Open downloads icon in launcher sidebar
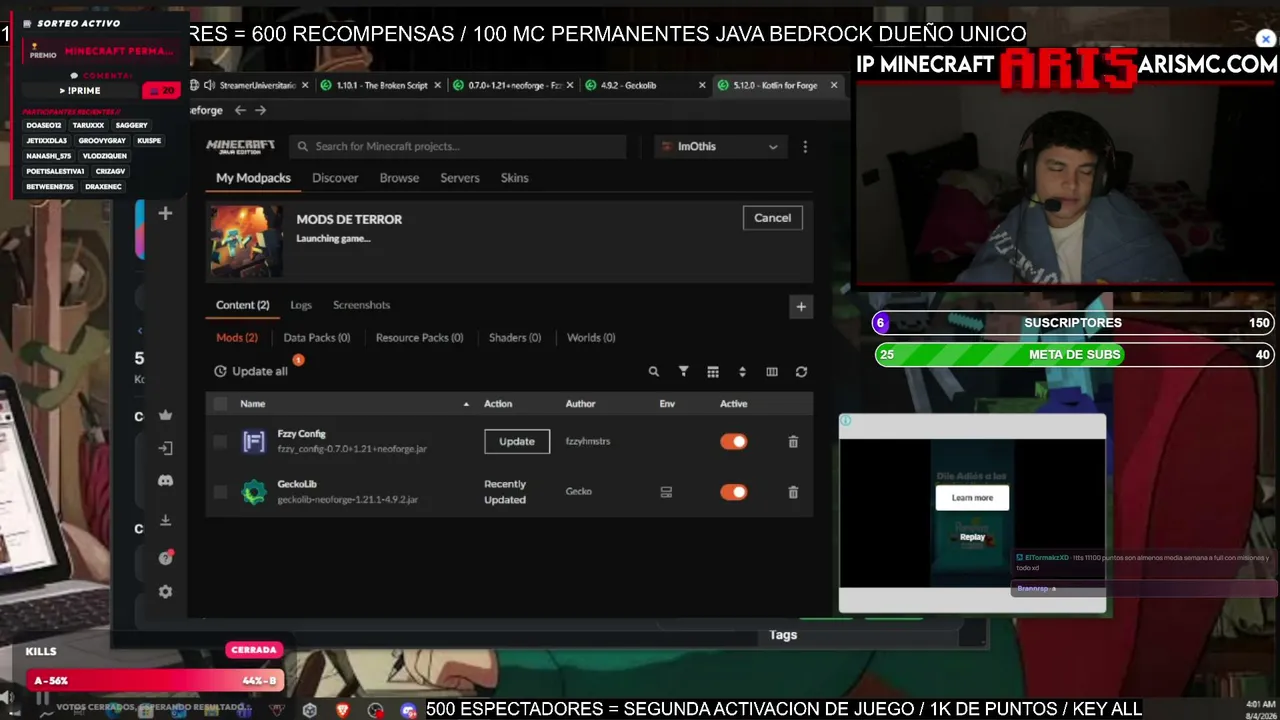The height and width of the screenshot is (720, 1280). (x=166, y=520)
